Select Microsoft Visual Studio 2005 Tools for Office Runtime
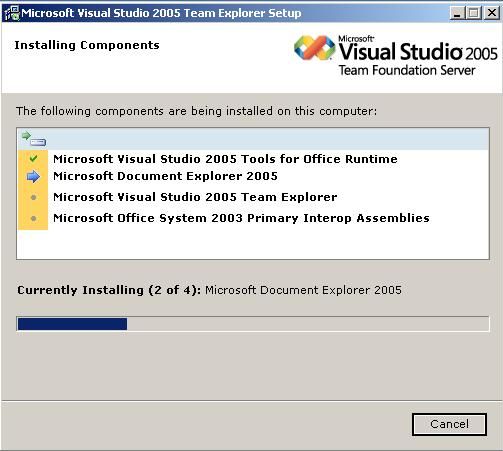This screenshot has height=451, width=503. 225,159
